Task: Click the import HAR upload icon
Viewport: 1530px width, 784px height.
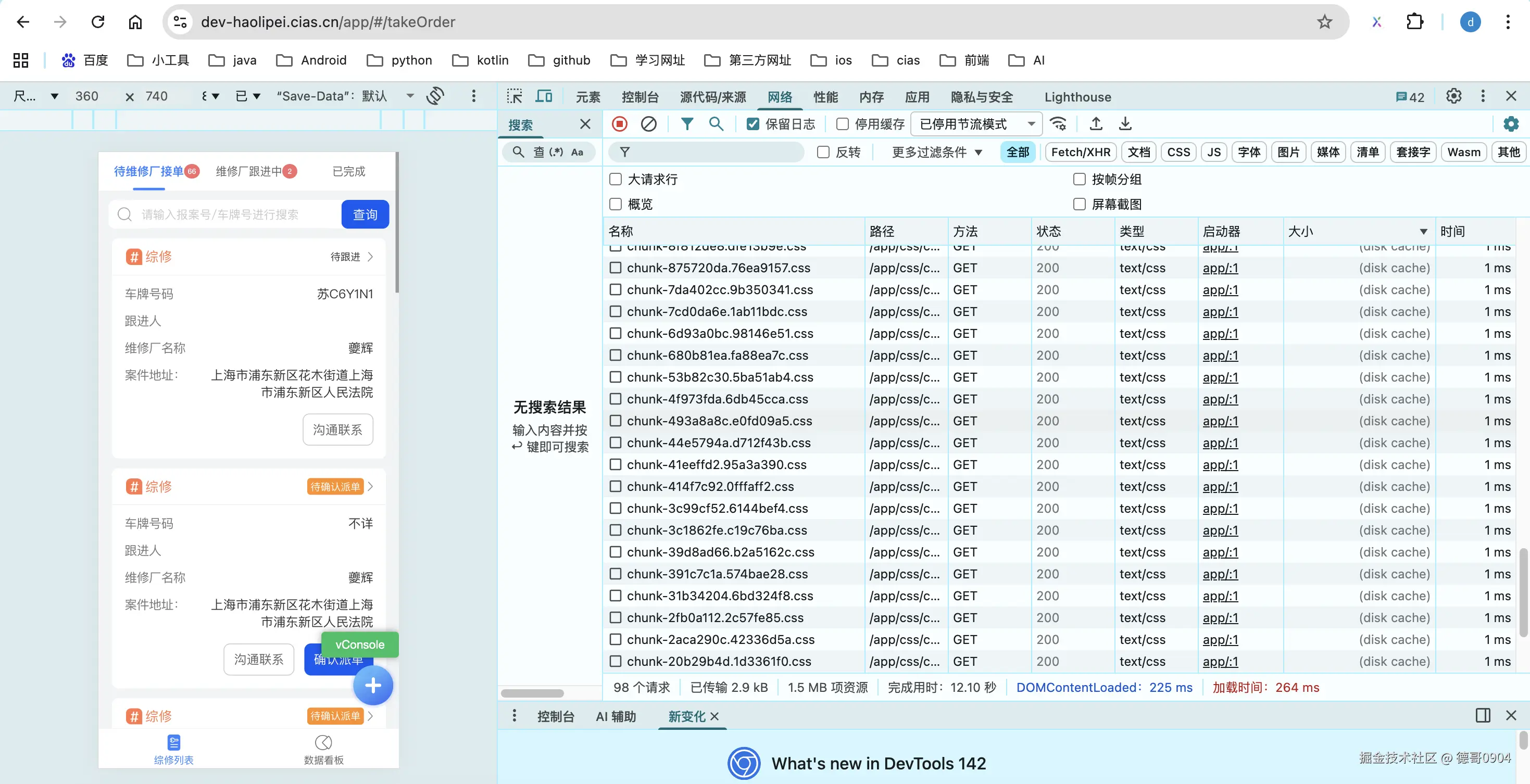Action: [1096, 123]
